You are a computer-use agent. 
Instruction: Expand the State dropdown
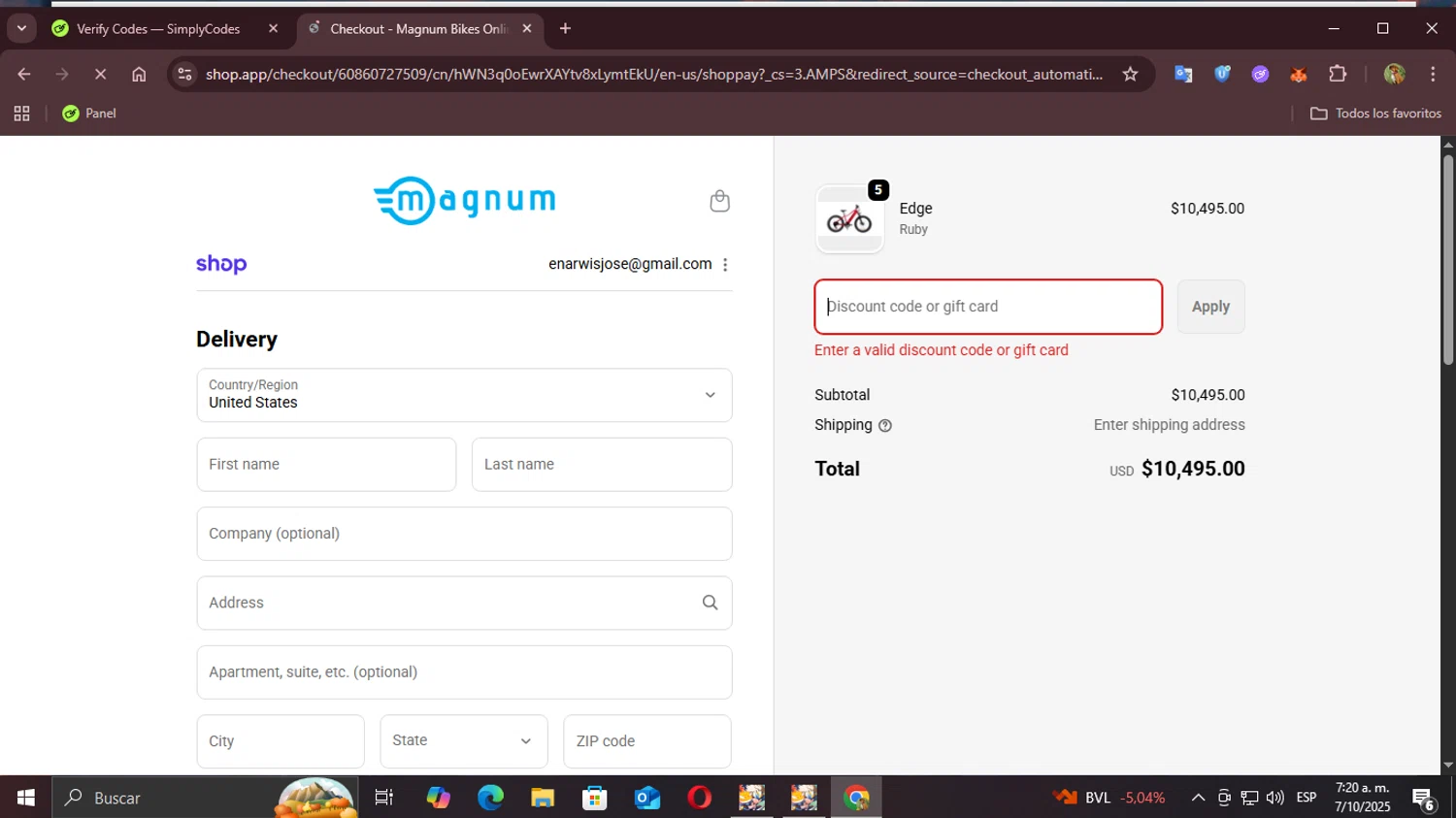(464, 741)
